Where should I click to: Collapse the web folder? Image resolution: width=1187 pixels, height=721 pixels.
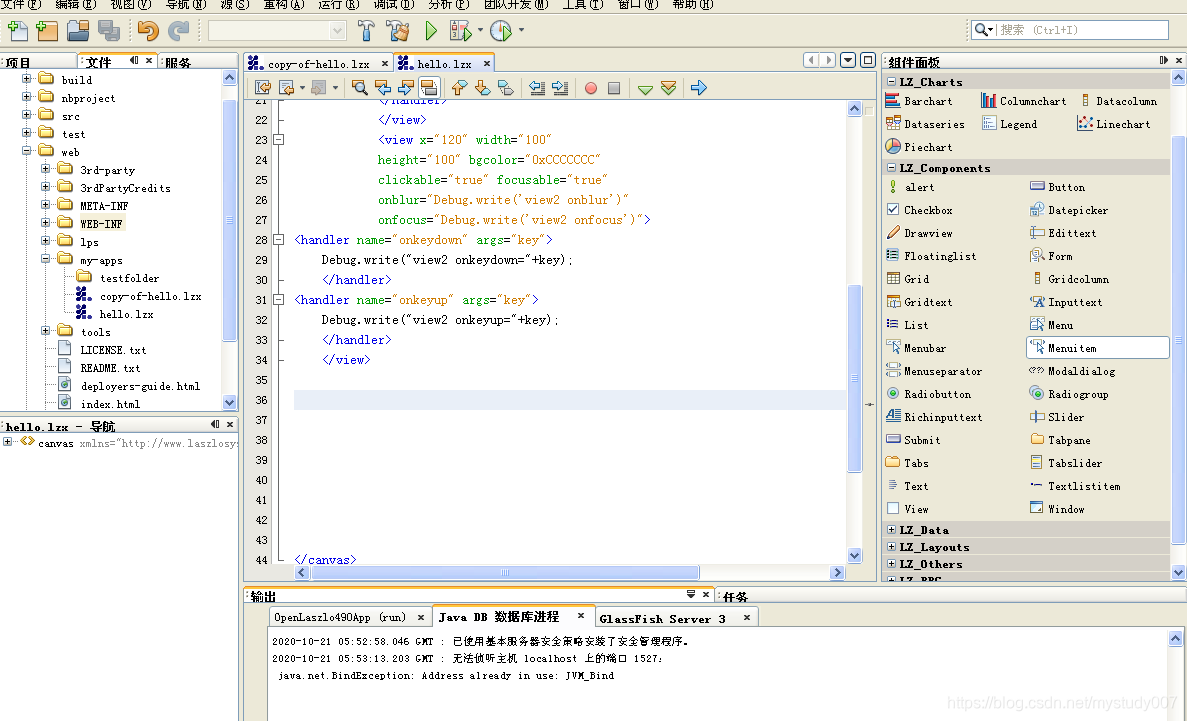(26, 151)
